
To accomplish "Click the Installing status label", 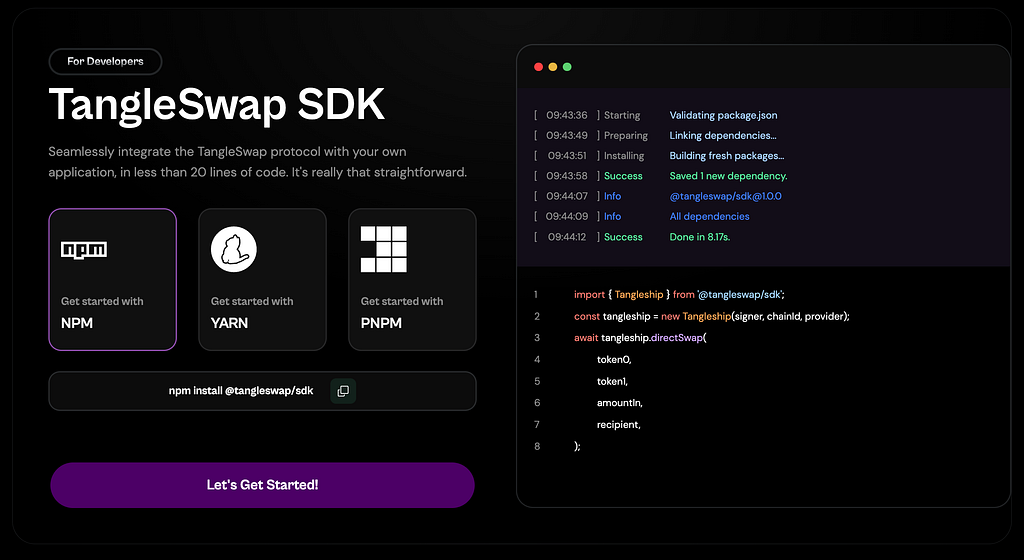I will (x=624, y=155).
